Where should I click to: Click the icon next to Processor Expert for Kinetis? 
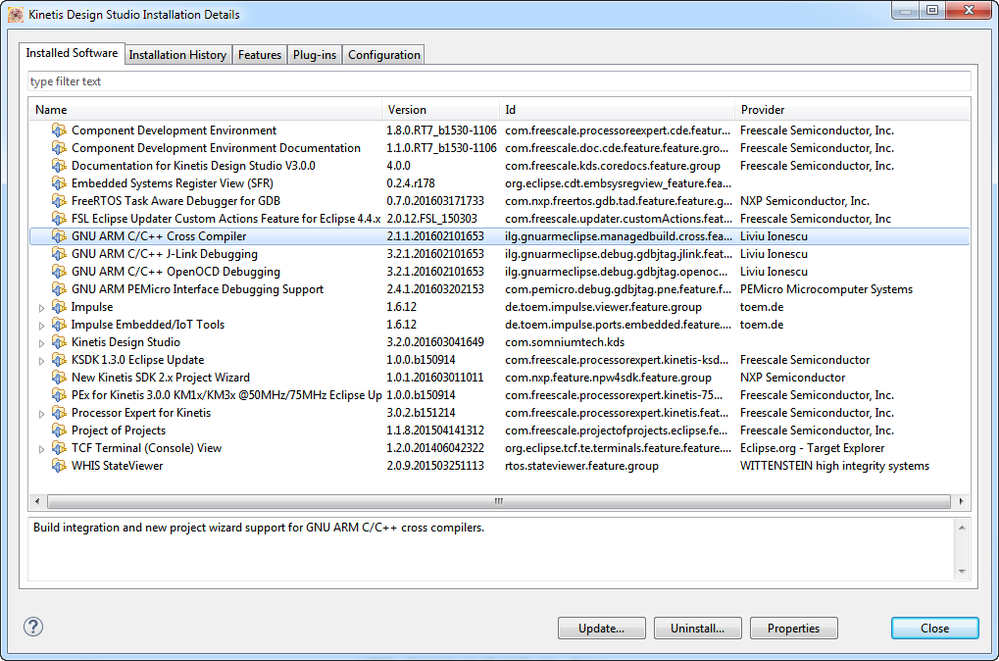(x=59, y=412)
